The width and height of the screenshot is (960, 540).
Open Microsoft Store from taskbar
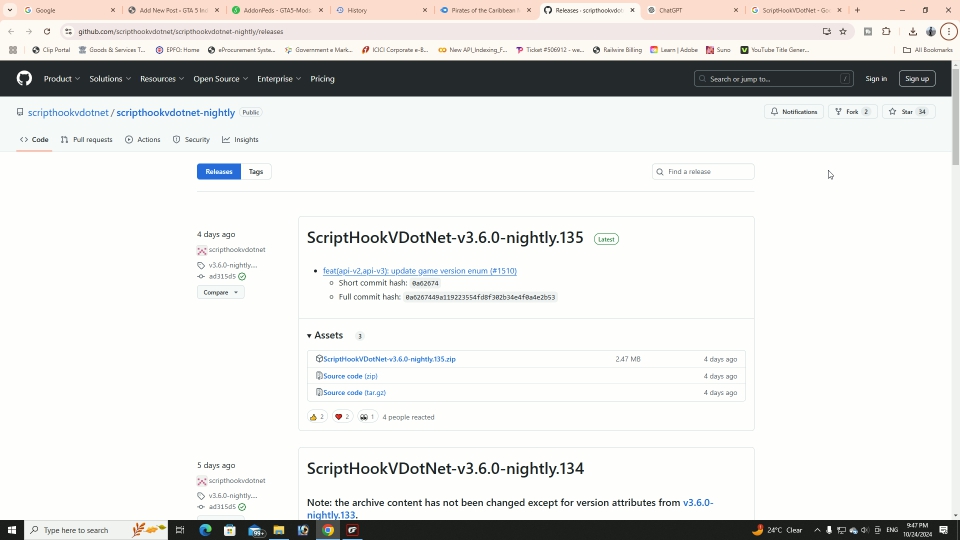point(230,530)
